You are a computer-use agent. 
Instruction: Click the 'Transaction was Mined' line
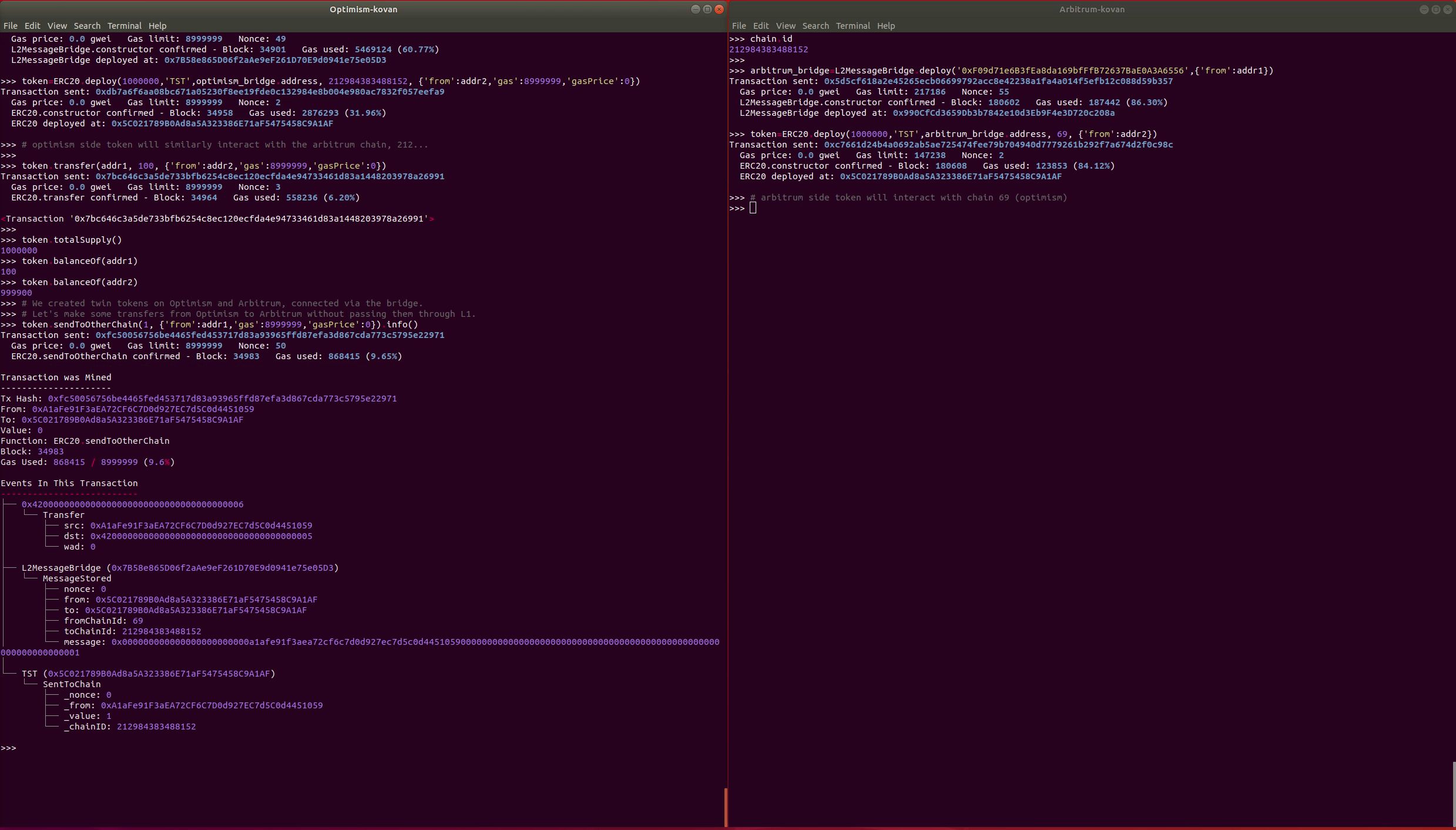pyautogui.click(x=56, y=377)
